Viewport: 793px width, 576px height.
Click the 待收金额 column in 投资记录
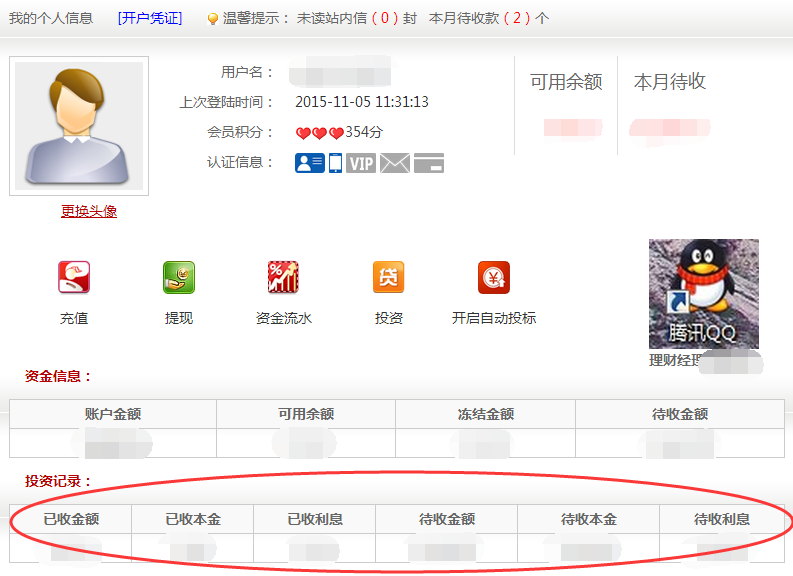point(447,519)
